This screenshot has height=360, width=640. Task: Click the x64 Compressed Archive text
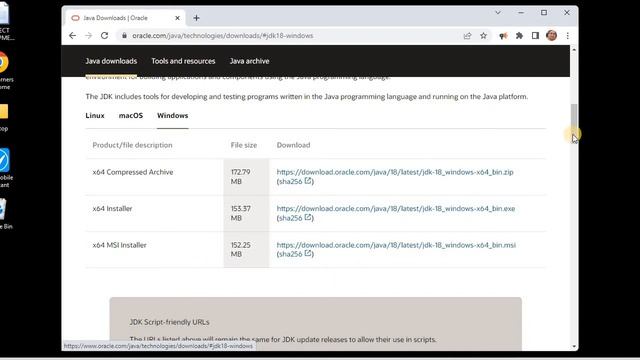pos(133,172)
